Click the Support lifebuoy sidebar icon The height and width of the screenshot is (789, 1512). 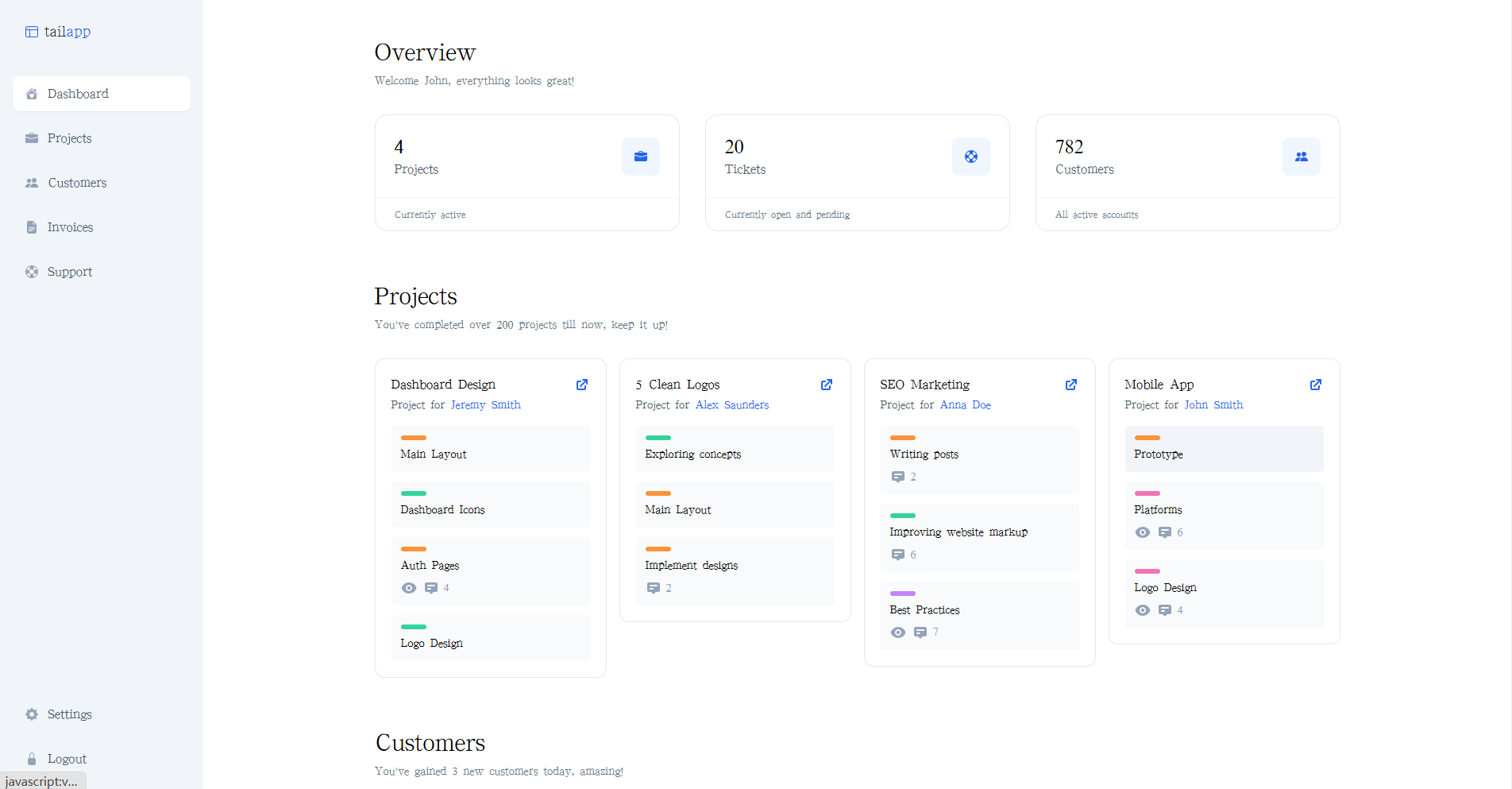coord(32,272)
